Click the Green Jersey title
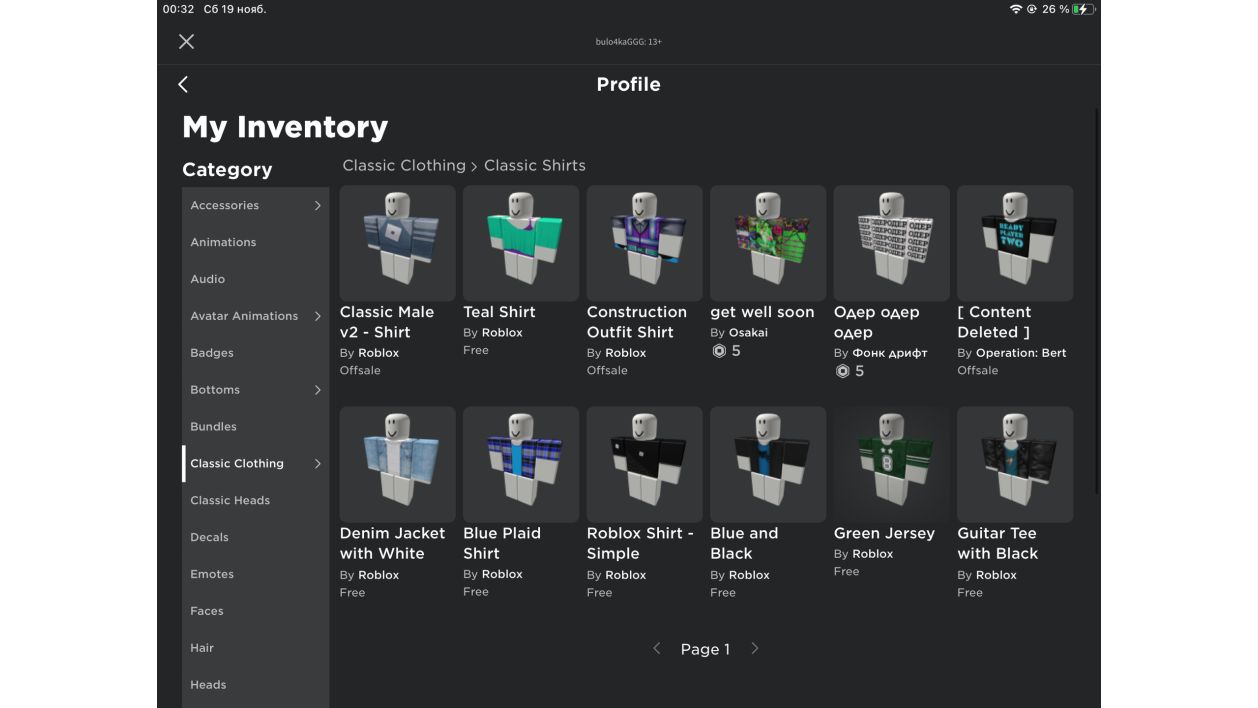 [x=884, y=533]
